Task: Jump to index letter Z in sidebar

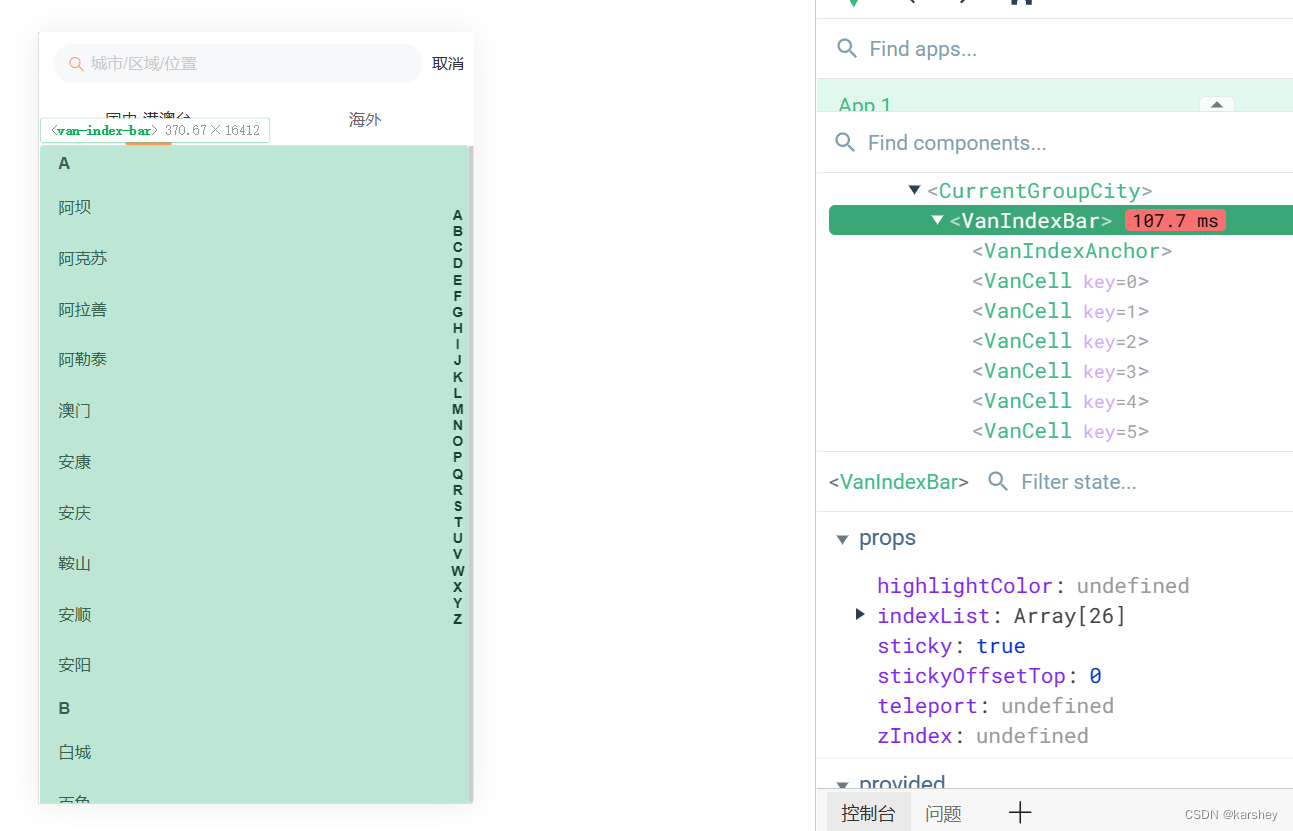Action: click(458, 619)
